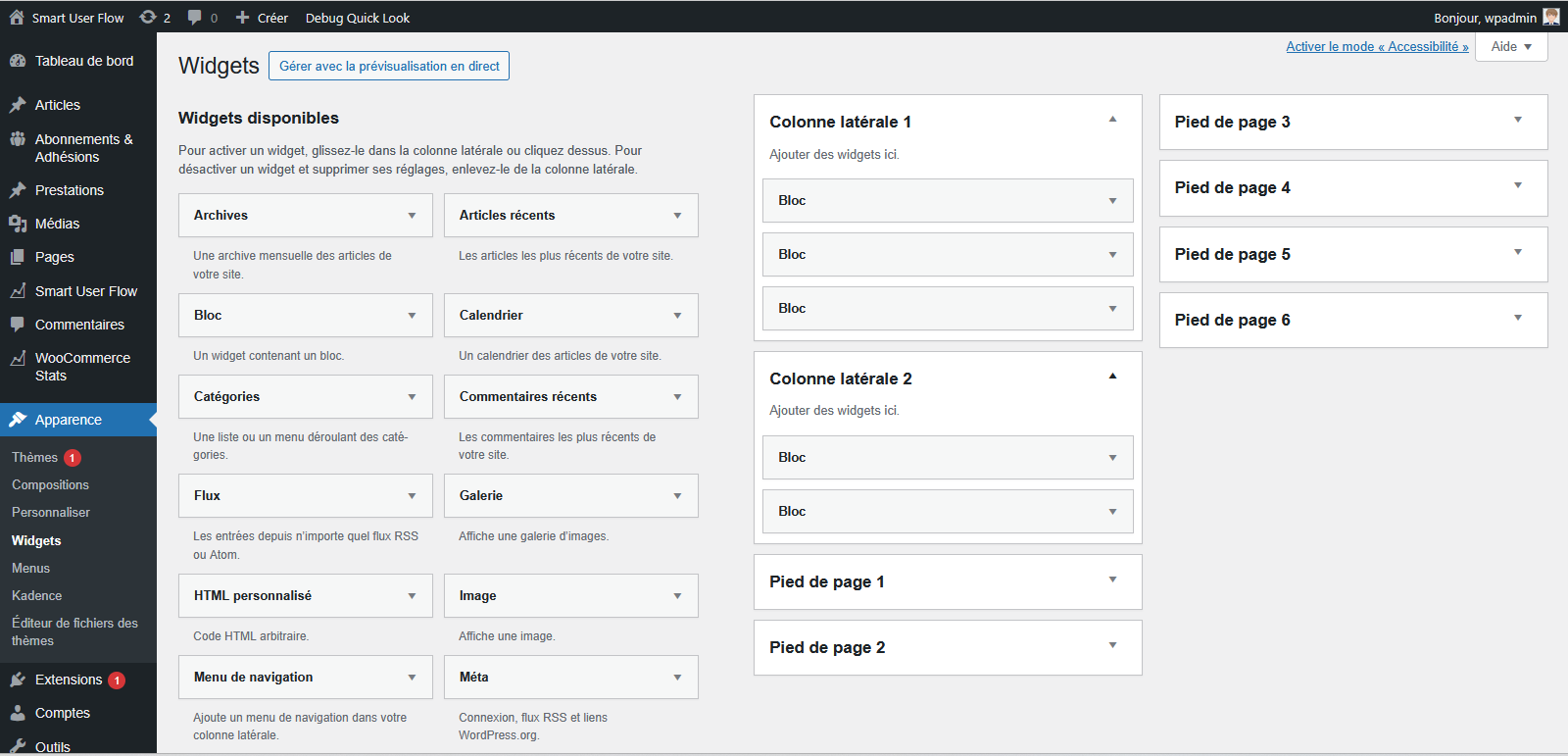Image resolution: width=1568 pixels, height=756 pixels.
Task: Open the Kadence submenu item
Action: click(x=36, y=596)
